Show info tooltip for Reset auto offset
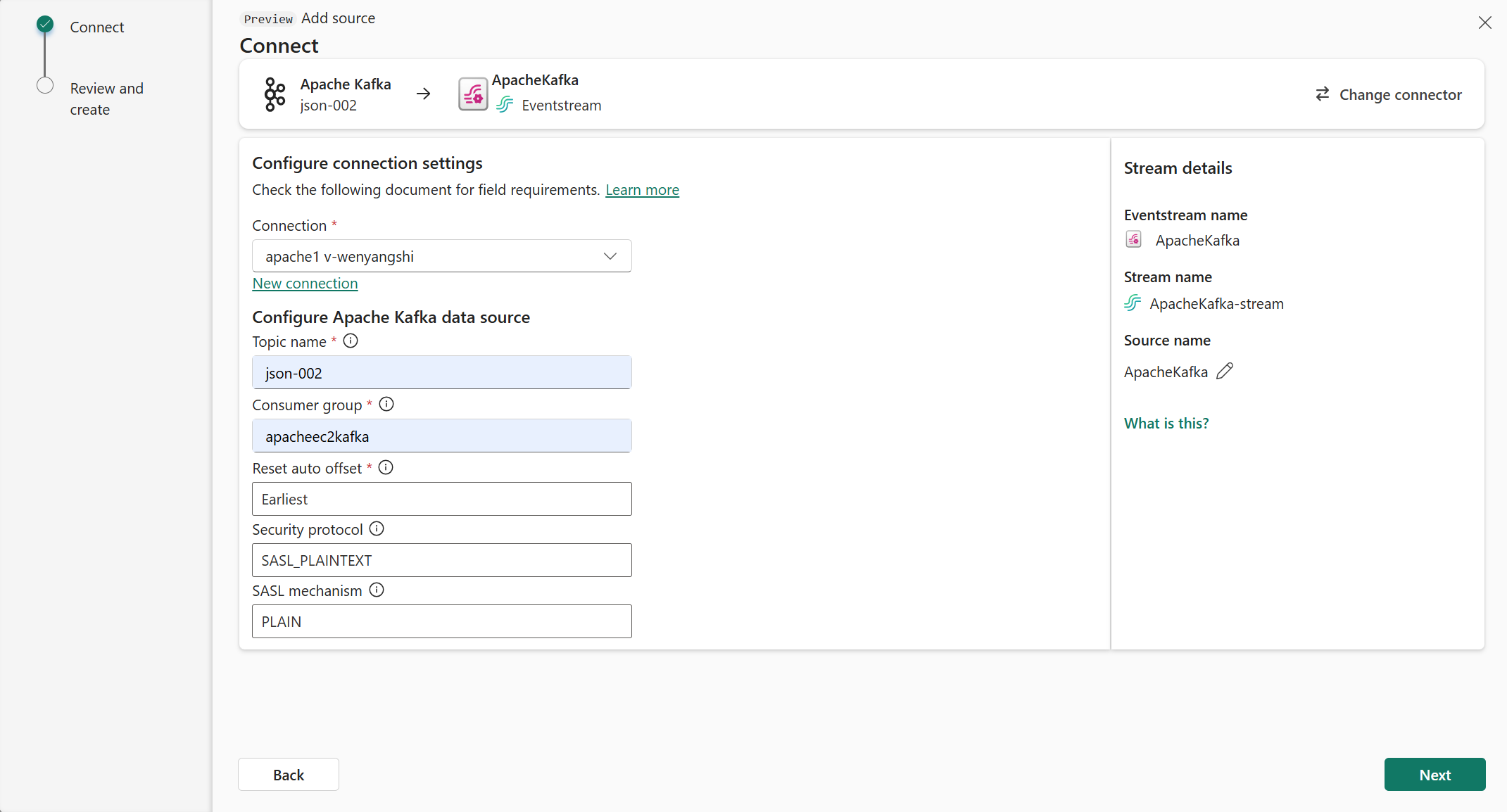Viewport: 1507px width, 812px height. pos(386,468)
